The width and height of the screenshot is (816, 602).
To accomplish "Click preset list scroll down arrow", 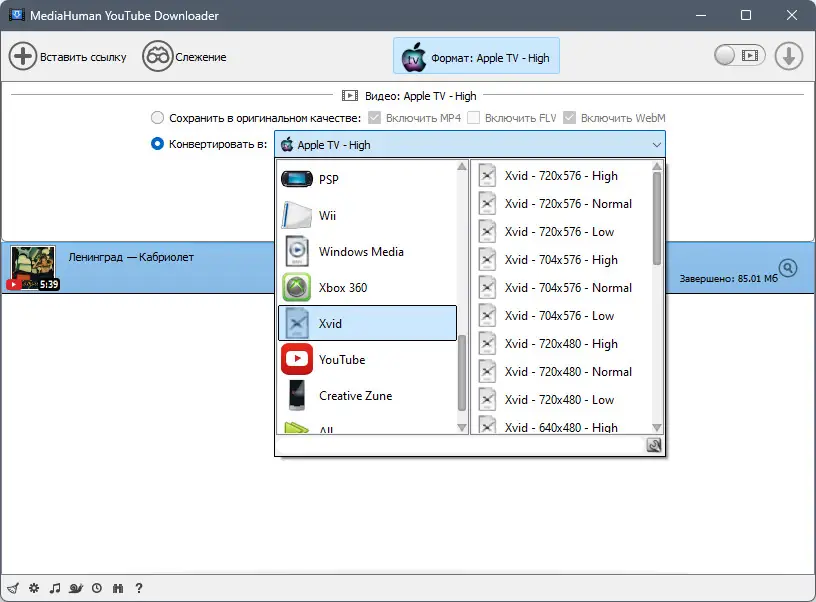I will pyautogui.click(x=657, y=428).
